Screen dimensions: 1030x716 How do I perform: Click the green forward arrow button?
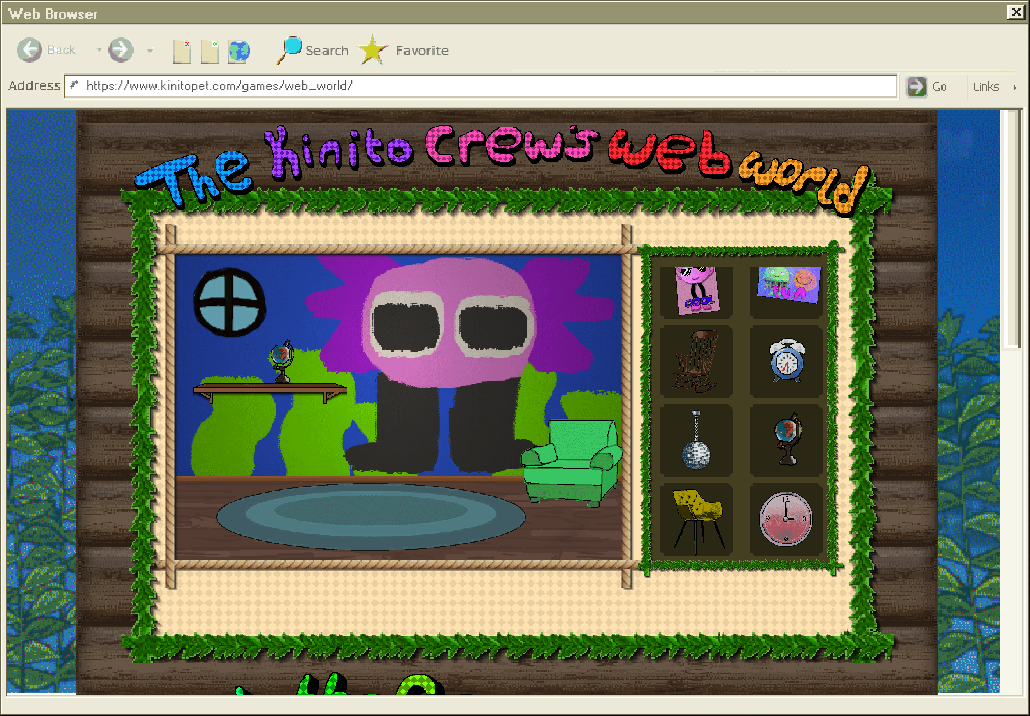click(120, 50)
